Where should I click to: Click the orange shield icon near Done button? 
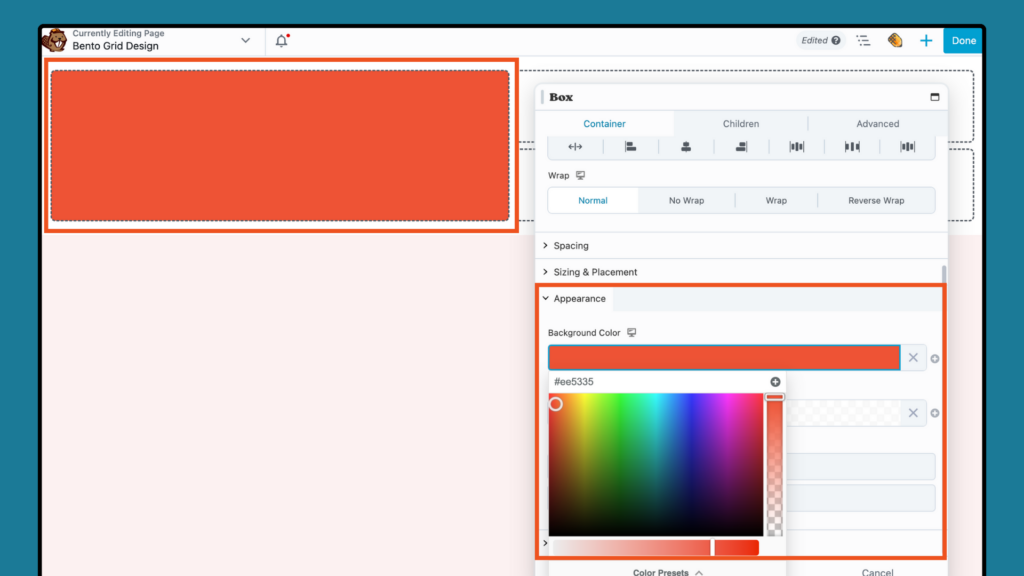pos(895,40)
